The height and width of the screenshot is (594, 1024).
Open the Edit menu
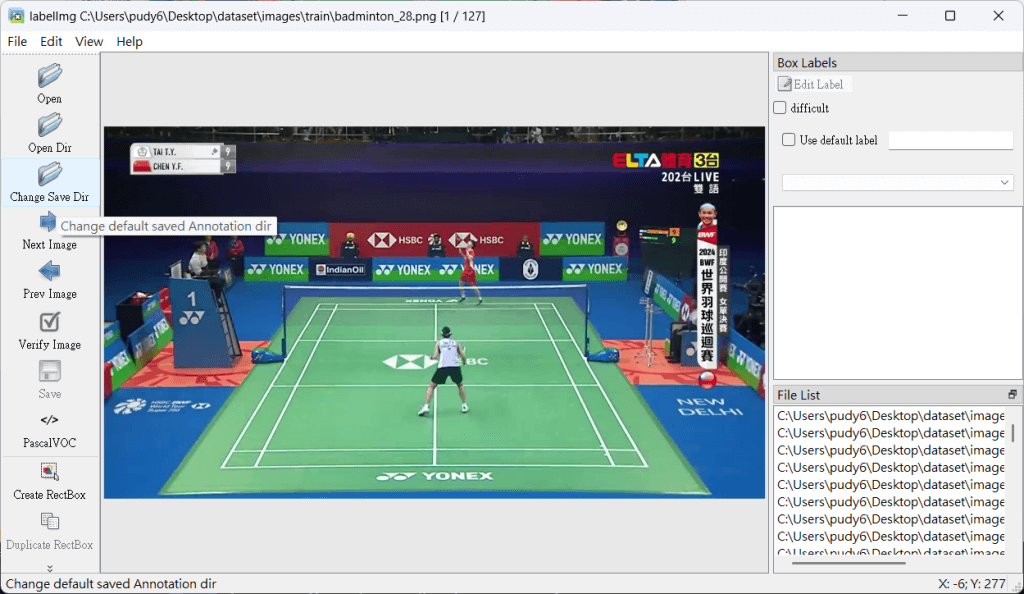point(51,41)
